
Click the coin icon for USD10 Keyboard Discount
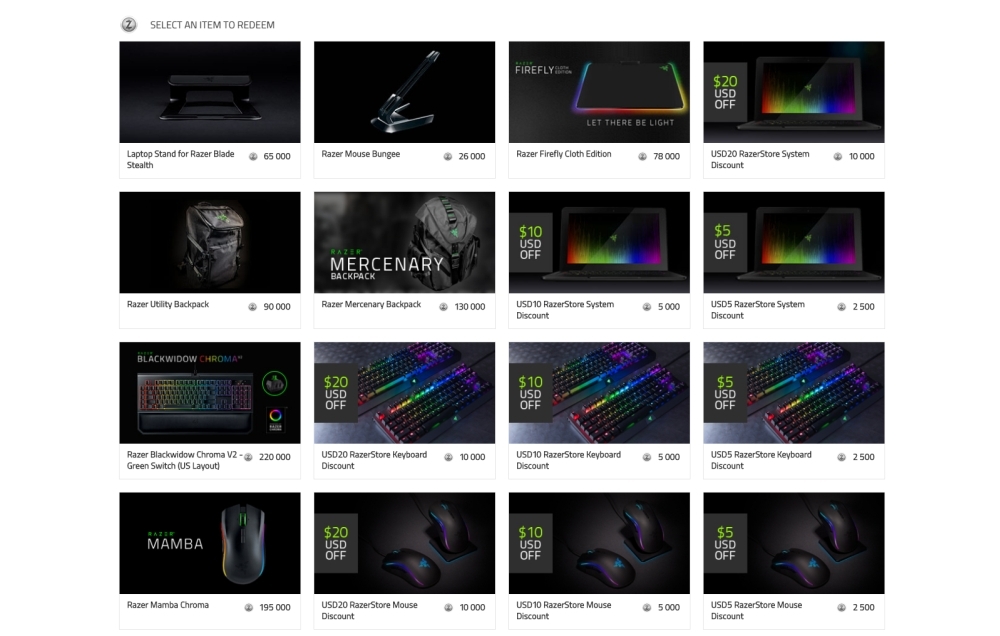(647, 457)
